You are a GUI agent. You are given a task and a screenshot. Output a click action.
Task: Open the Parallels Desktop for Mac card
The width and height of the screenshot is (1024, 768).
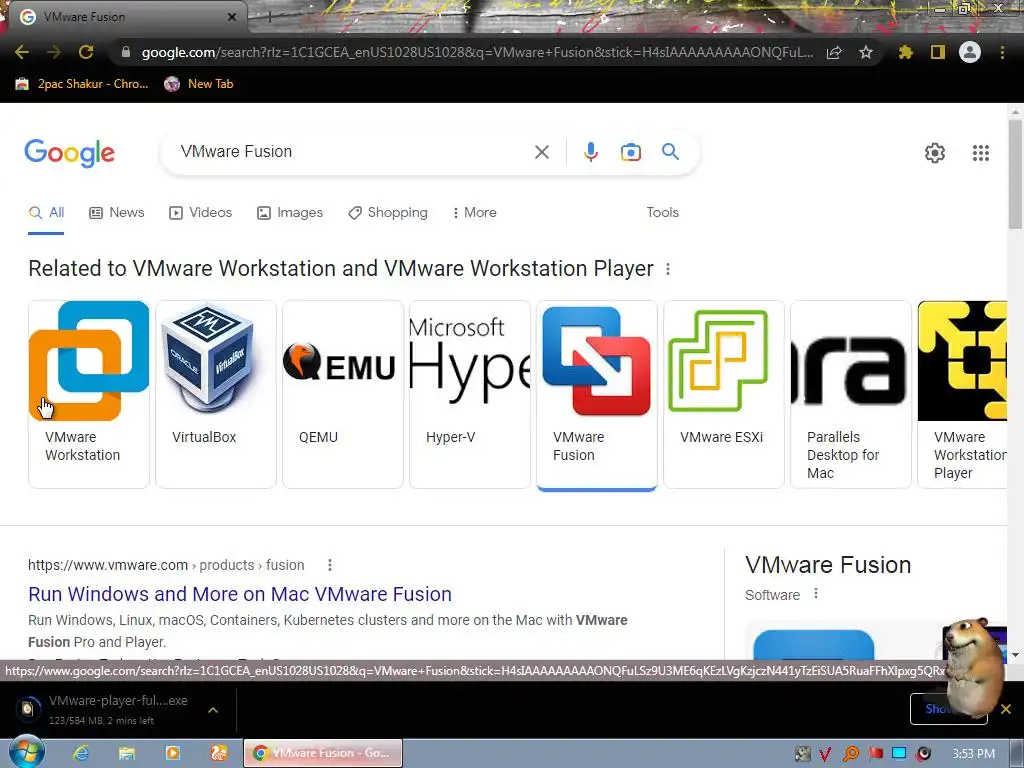pos(850,394)
